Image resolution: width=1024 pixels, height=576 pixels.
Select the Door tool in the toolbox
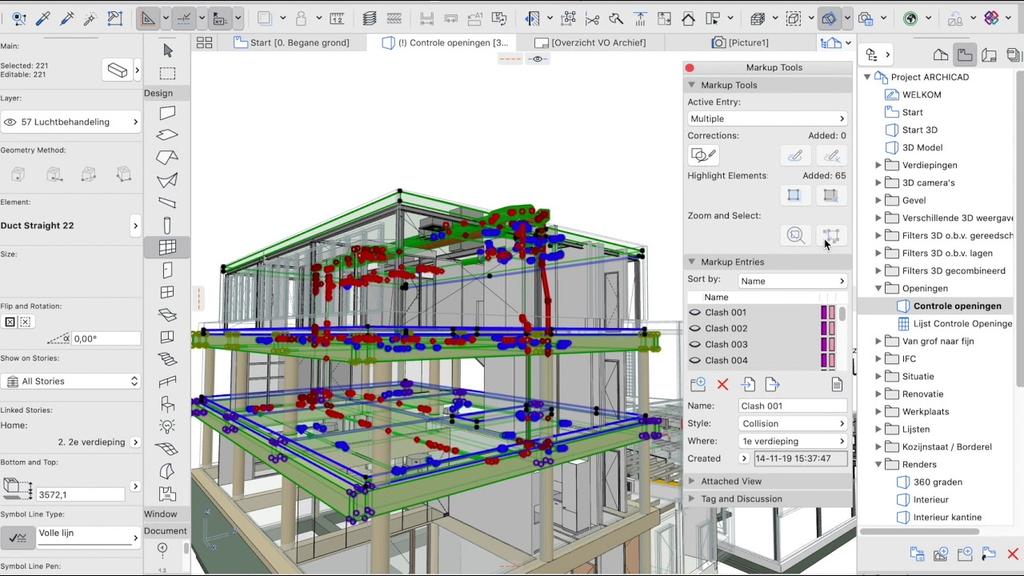coord(167,270)
